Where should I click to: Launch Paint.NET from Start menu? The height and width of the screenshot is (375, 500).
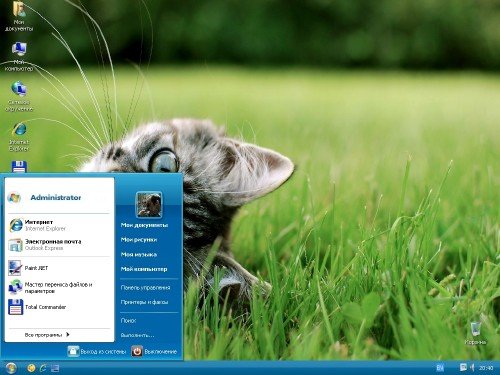(x=59, y=268)
